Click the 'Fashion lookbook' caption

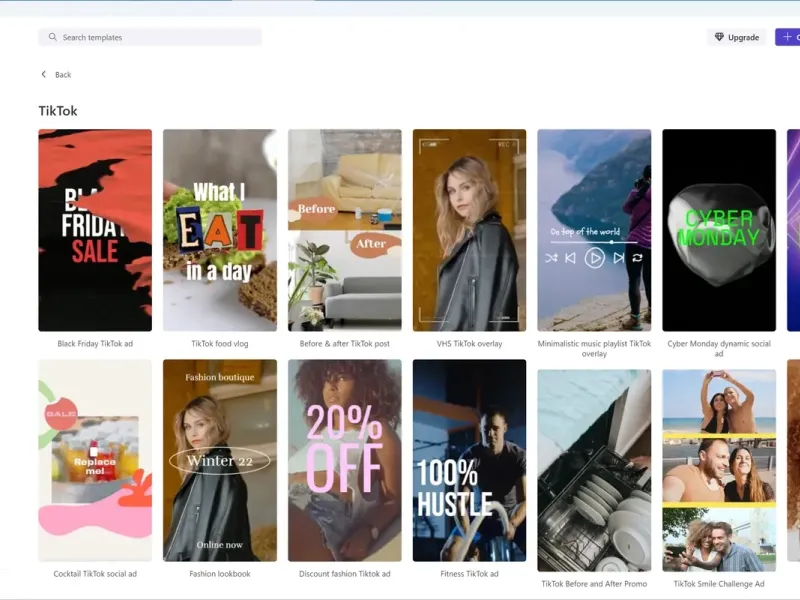220,574
